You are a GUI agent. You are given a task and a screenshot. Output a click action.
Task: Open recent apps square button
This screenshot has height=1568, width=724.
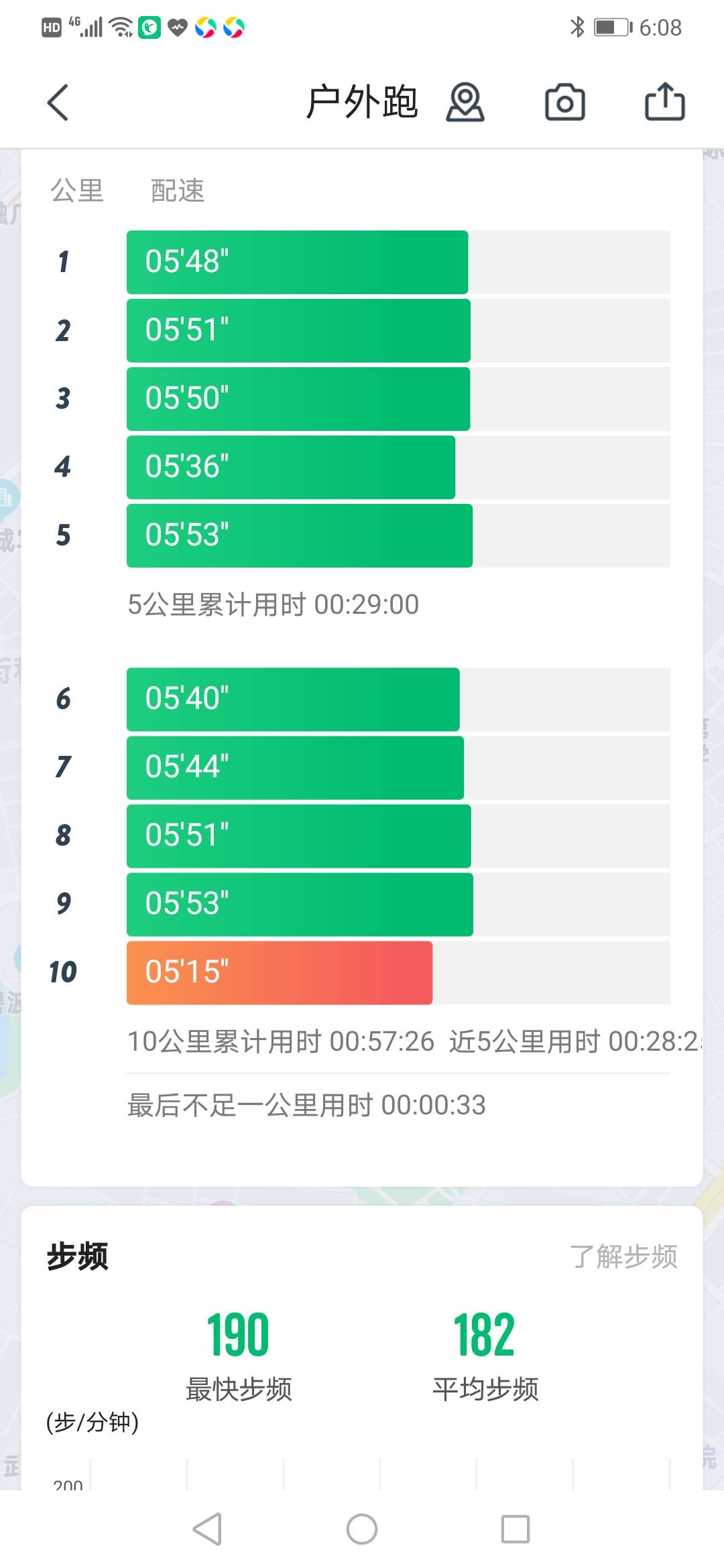point(516,1529)
